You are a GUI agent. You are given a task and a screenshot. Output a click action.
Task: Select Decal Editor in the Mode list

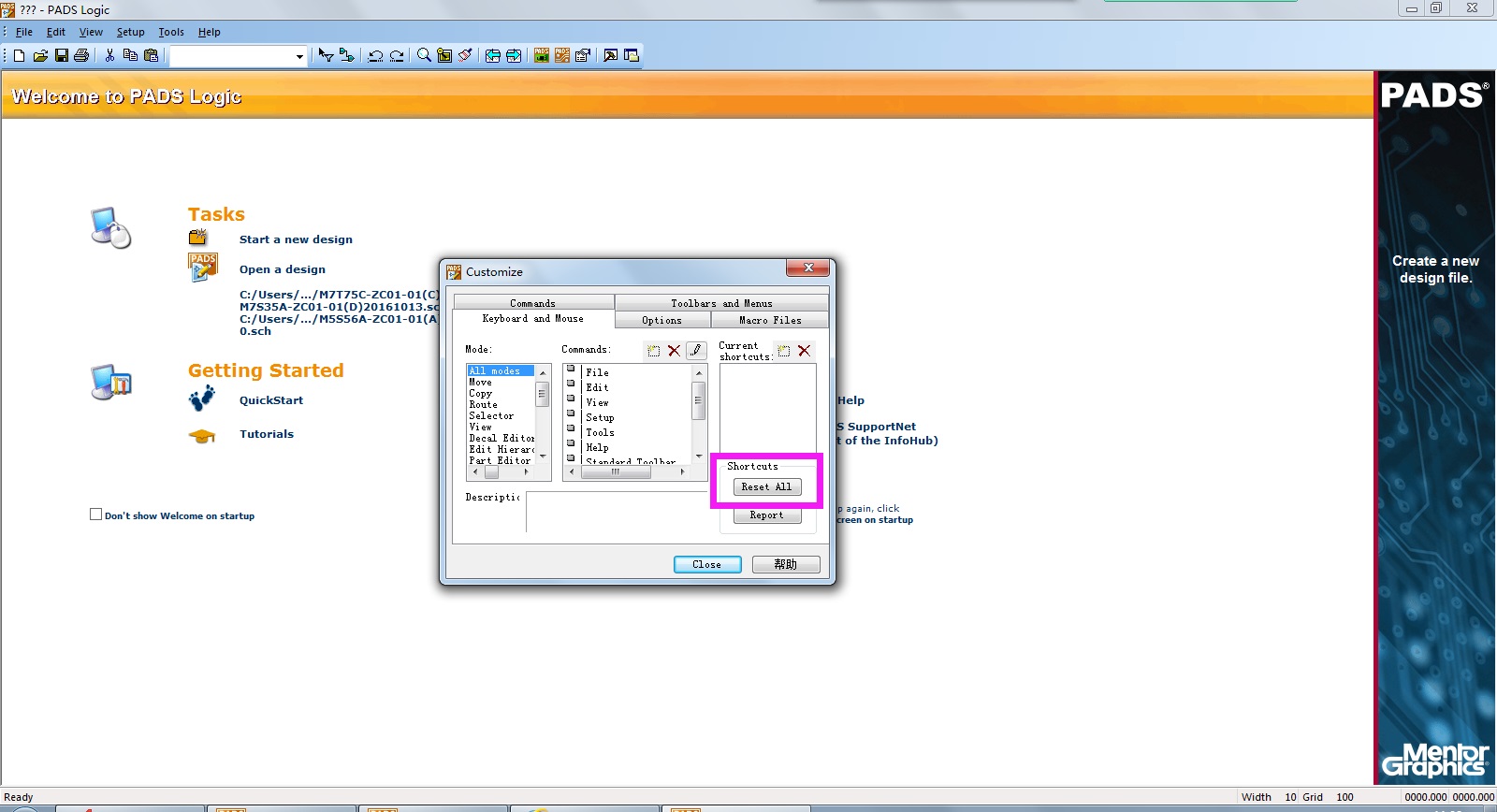[501, 438]
